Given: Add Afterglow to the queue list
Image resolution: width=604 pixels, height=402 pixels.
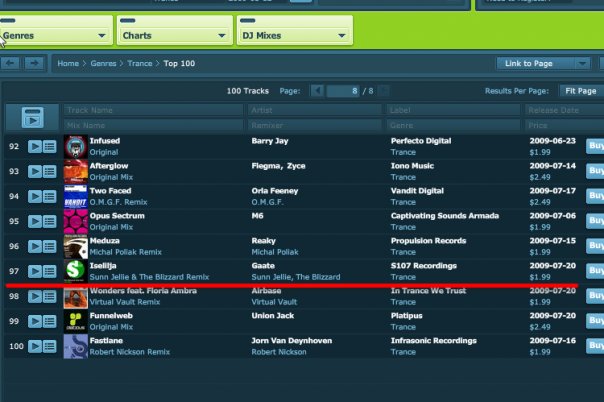Looking at the screenshot, I should pyautogui.click(x=49, y=172).
